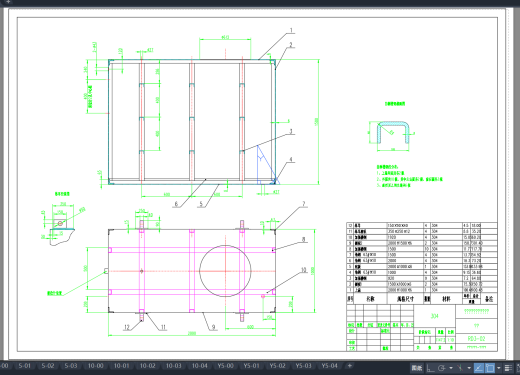Image resolution: width=520 pixels, height=375 pixels.
Task: Open Object Snap settings dropdown arrow
Action: (x=499, y=368)
